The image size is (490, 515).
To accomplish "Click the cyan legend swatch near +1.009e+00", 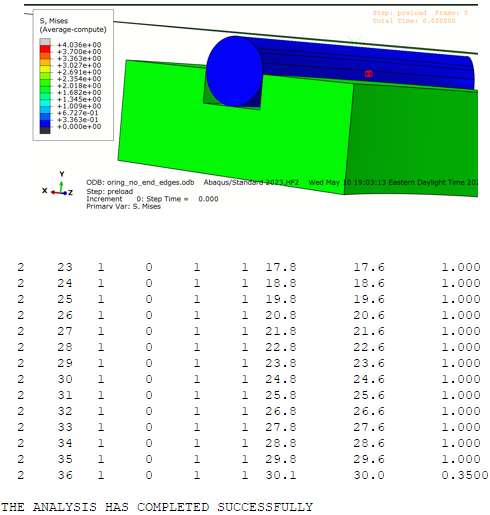I will [x=45, y=103].
